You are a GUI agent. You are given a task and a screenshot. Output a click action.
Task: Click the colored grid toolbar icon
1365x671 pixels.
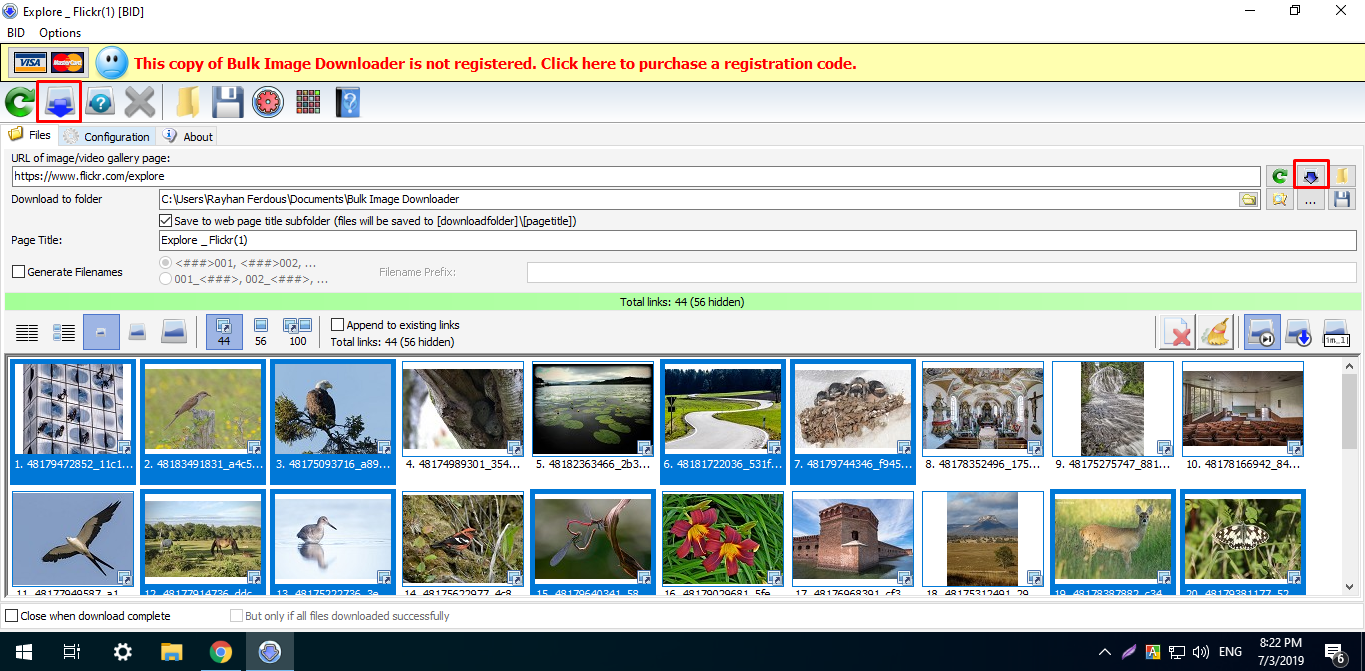click(x=308, y=102)
